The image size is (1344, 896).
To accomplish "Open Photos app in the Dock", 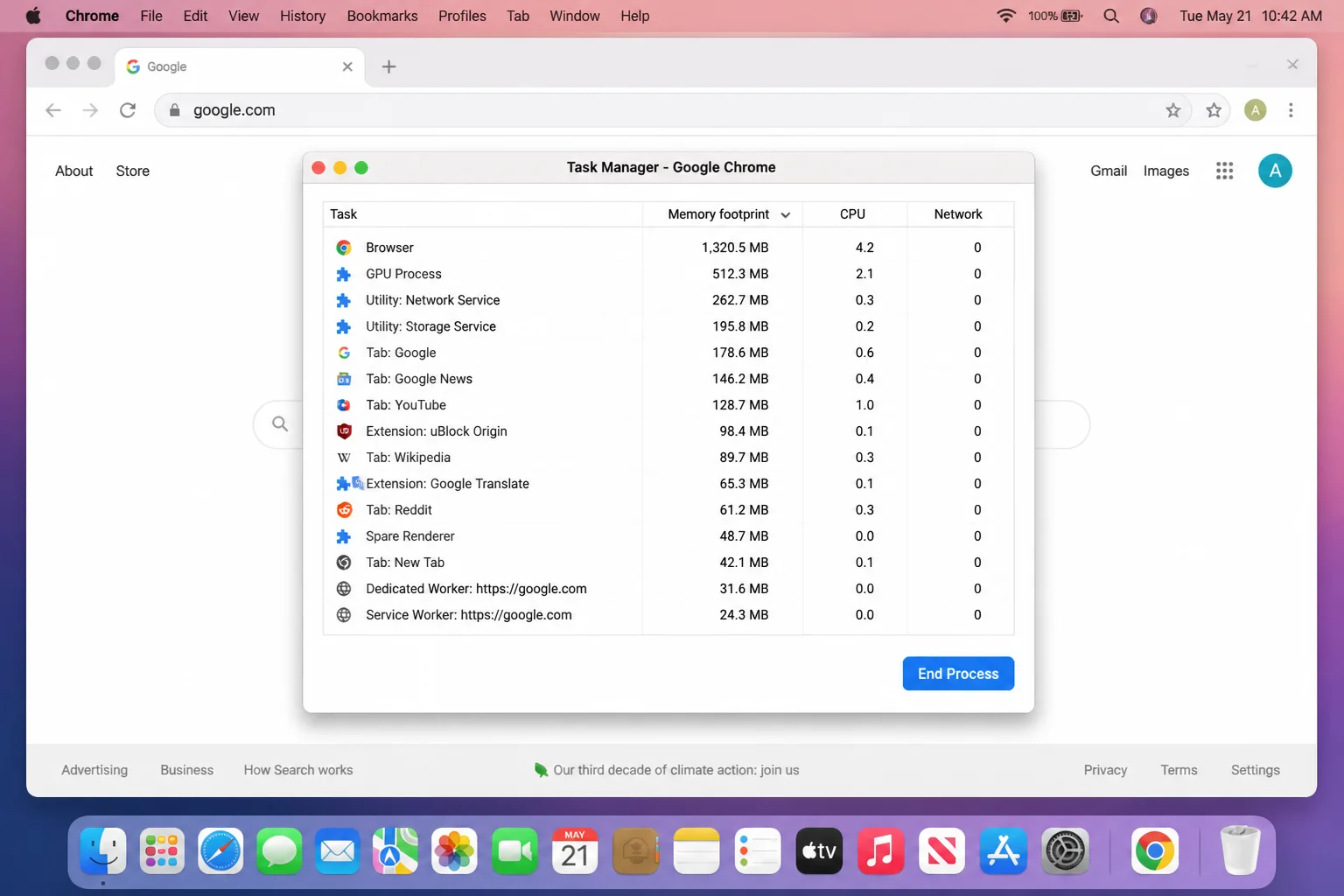I will pyautogui.click(x=455, y=850).
